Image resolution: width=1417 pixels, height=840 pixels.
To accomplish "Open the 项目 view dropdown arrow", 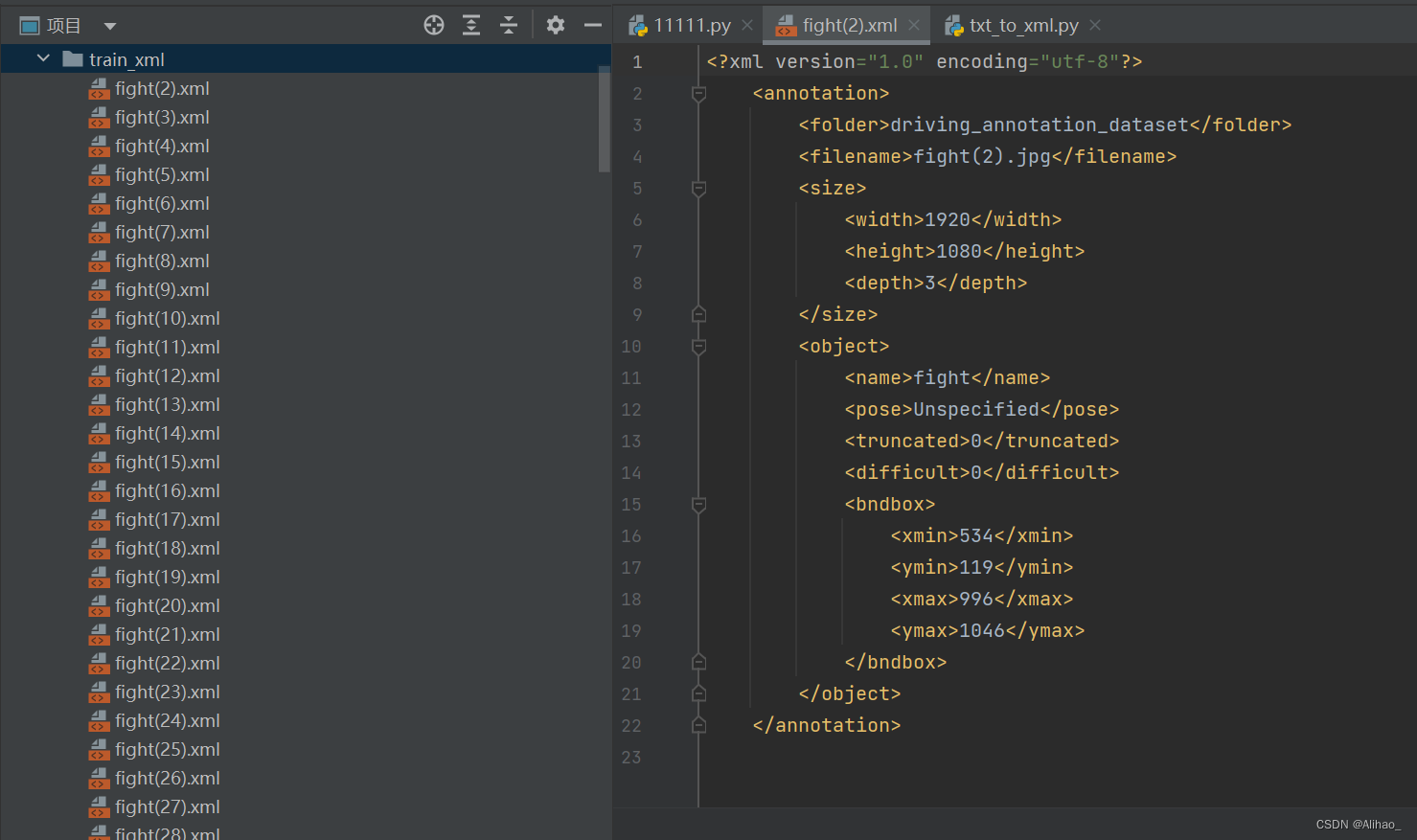I will [x=108, y=25].
